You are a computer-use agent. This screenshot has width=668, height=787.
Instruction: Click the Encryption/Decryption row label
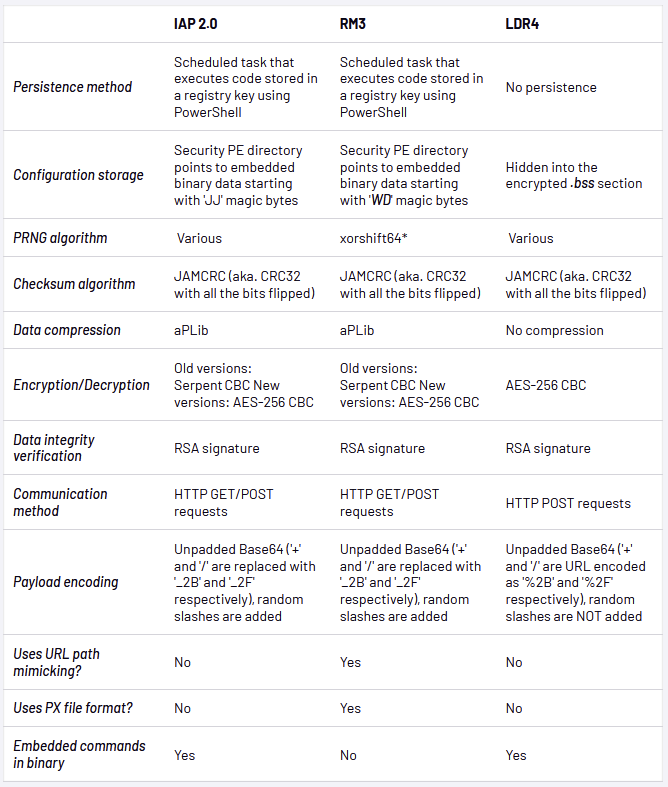pyautogui.click(x=81, y=385)
